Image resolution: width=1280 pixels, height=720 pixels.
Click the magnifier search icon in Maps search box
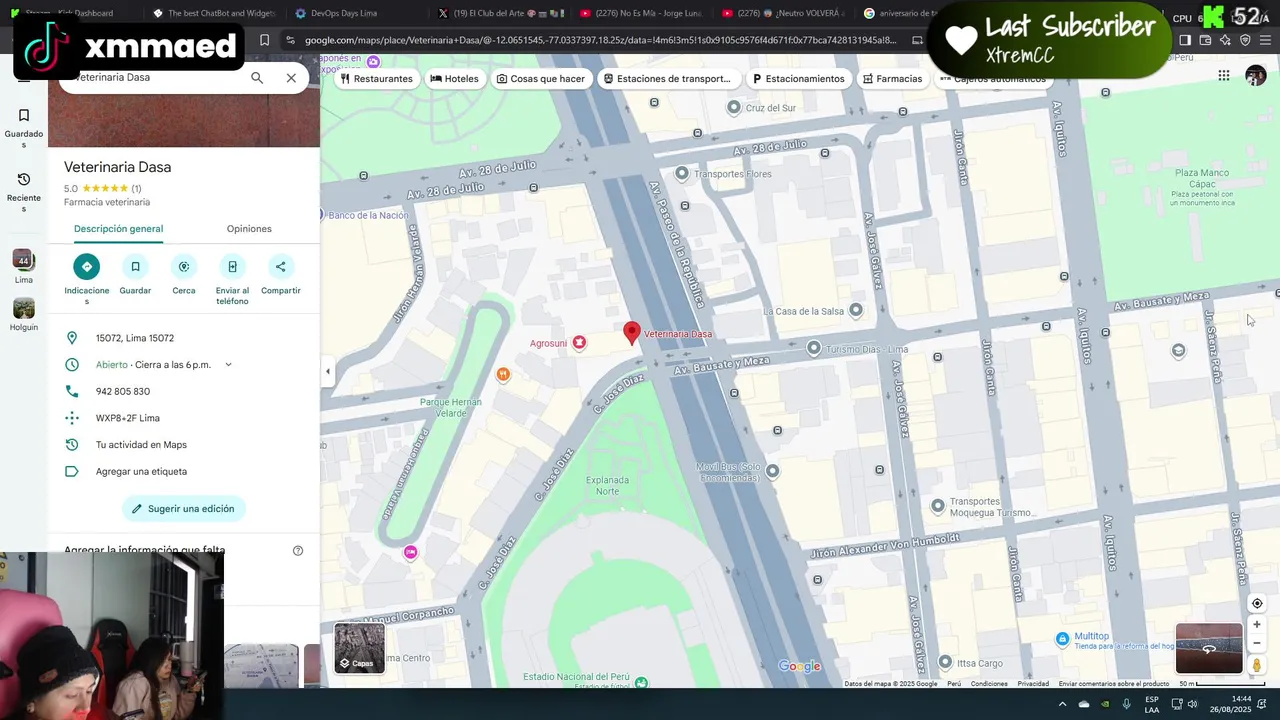coord(257,78)
